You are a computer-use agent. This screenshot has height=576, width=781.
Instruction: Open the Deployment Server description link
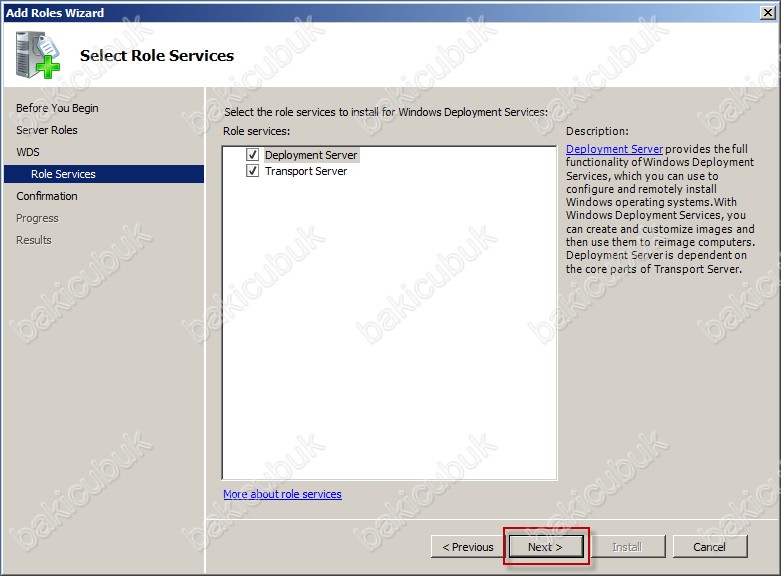pos(615,149)
